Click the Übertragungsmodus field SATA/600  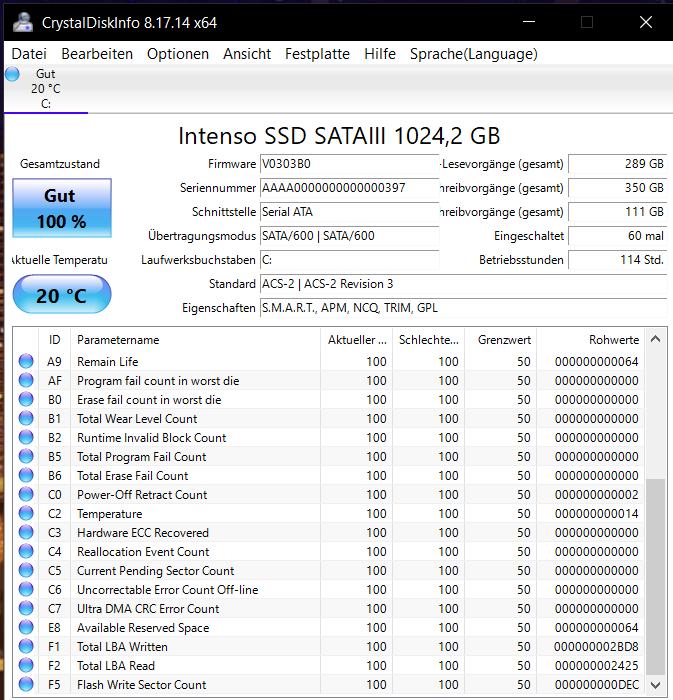349,236
